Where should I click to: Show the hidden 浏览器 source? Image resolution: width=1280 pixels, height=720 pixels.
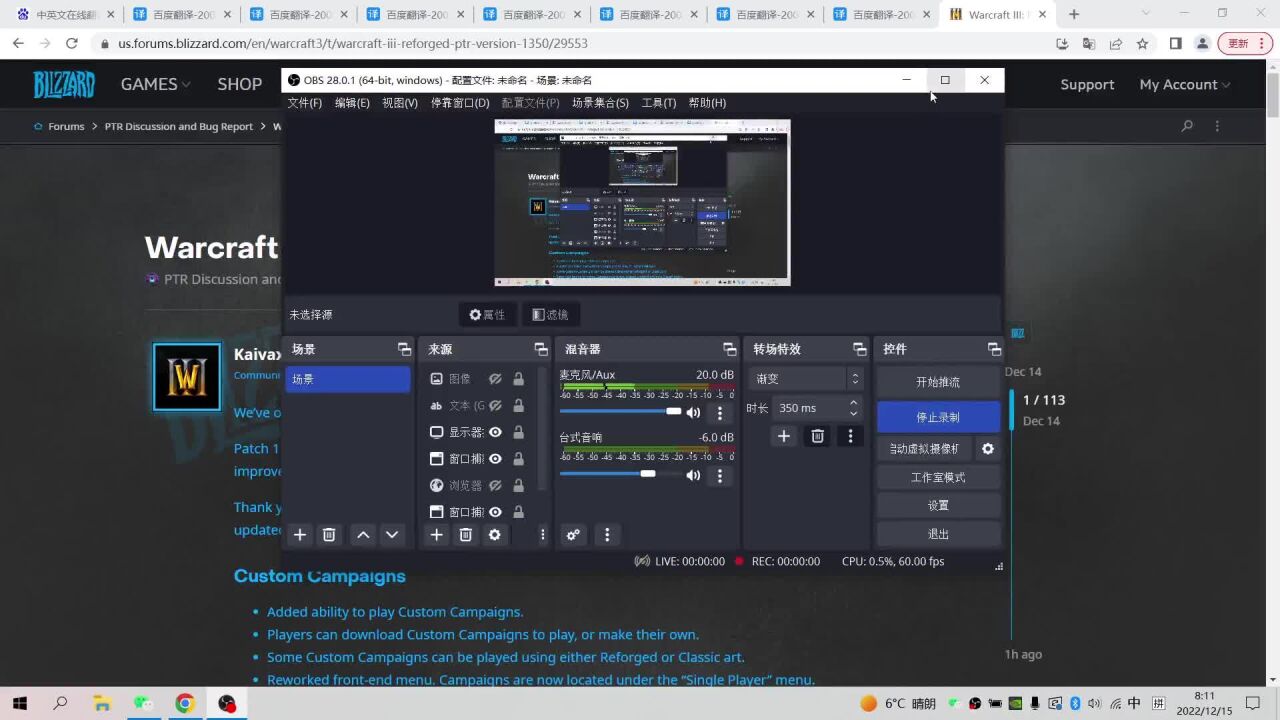pyautogui.click(x=495, y=485)
